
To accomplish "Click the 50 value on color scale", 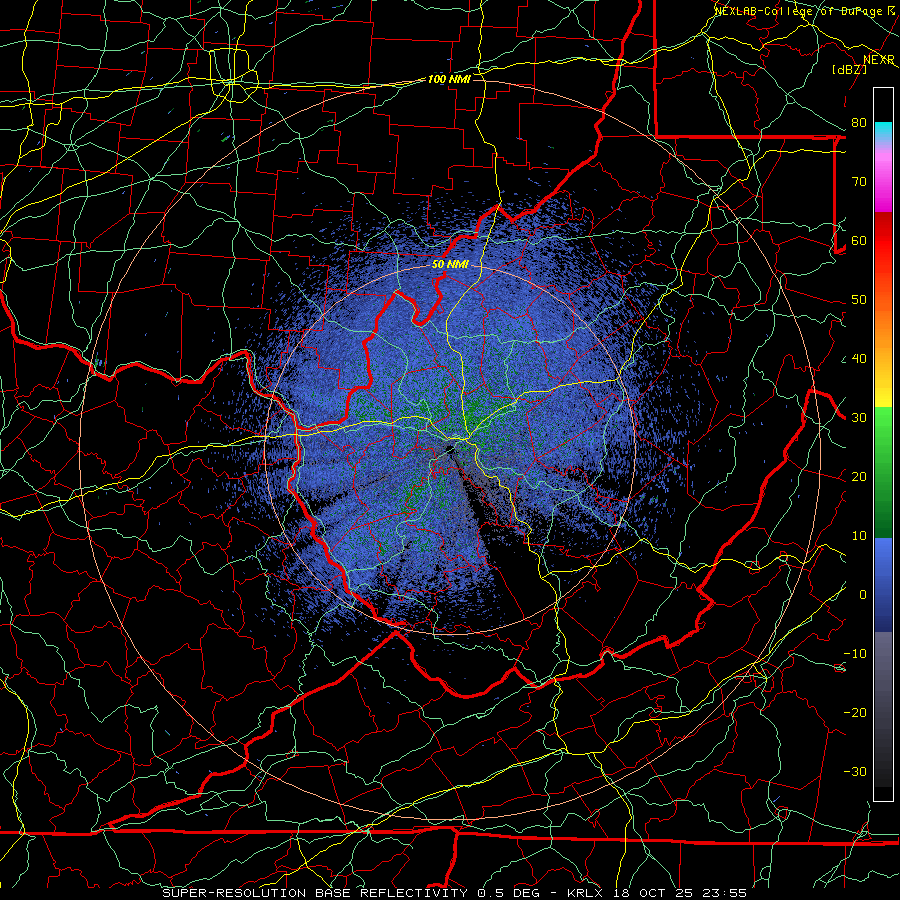I will [x=859, y=300].
